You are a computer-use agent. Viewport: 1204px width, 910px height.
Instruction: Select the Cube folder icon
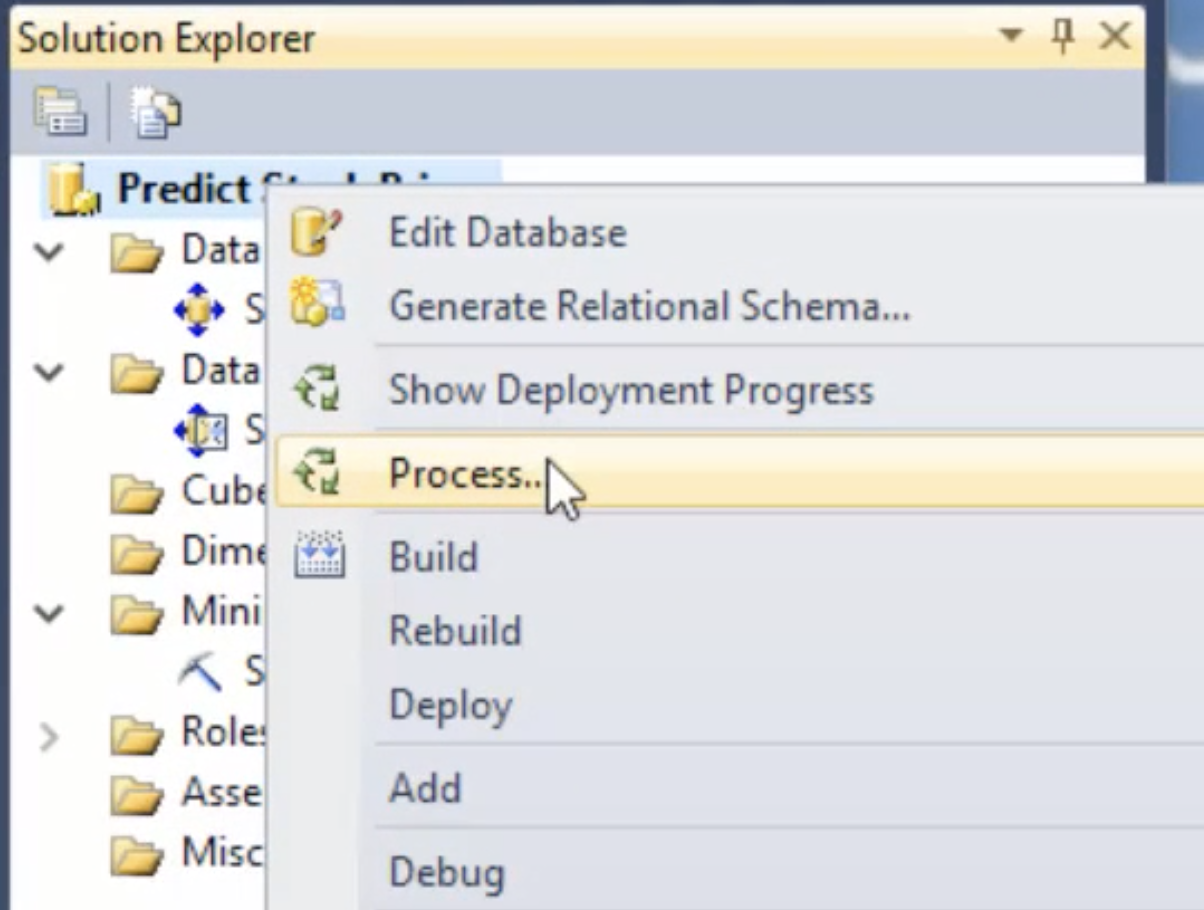(x=136, y=494)
